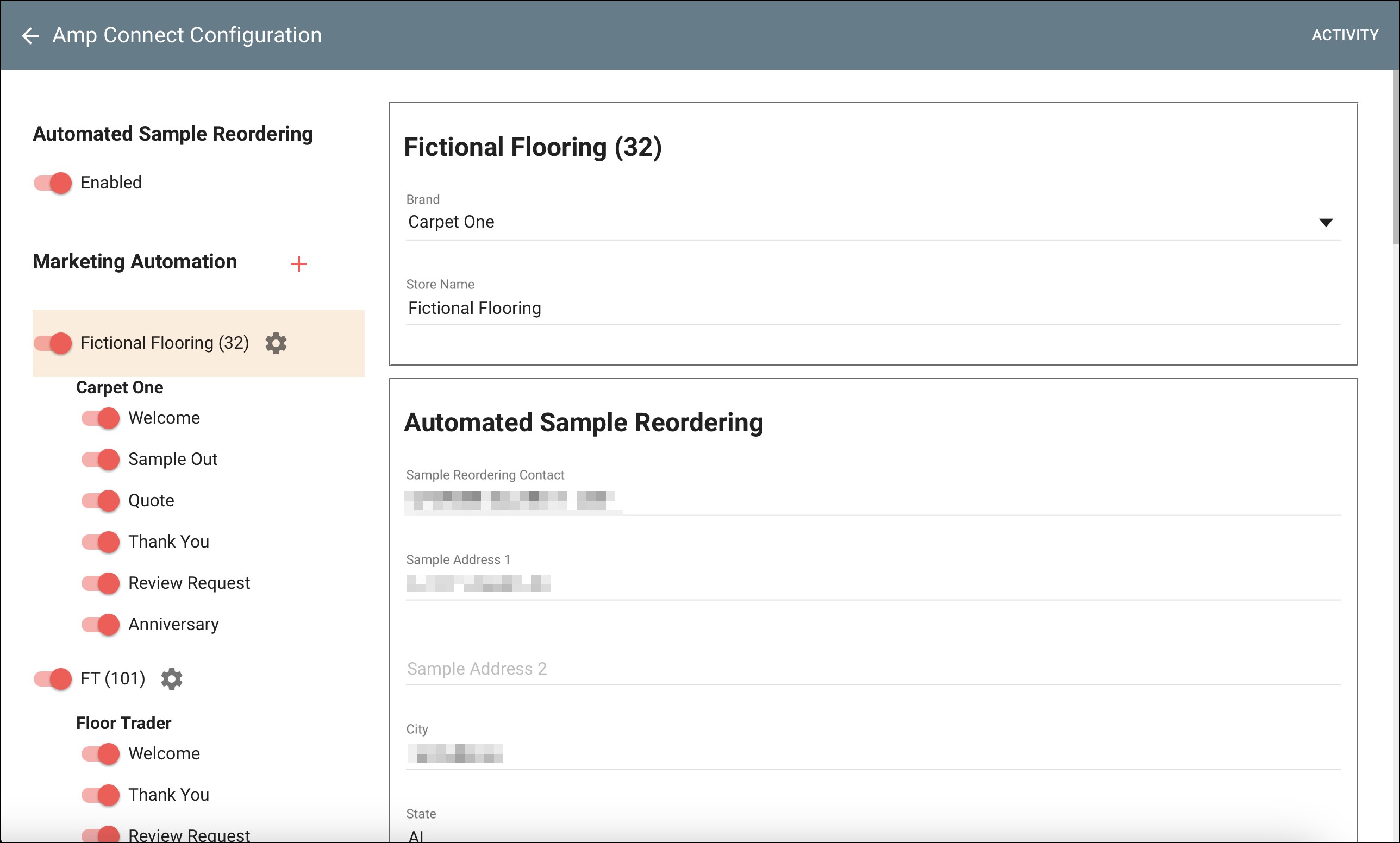
Task: Click the back arrow to exit configuration
Action: 32,35
